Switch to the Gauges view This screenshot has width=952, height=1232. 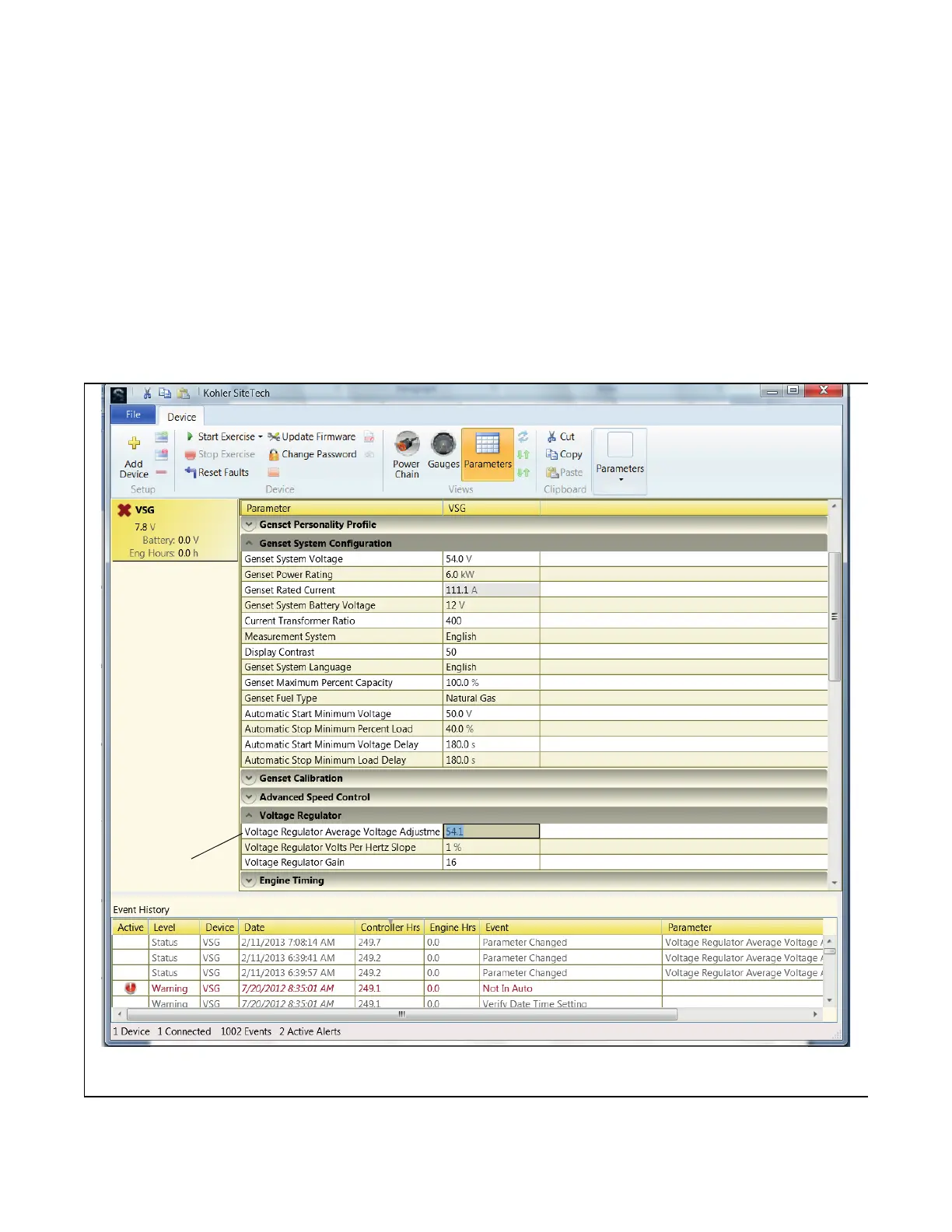coord(443,451)
